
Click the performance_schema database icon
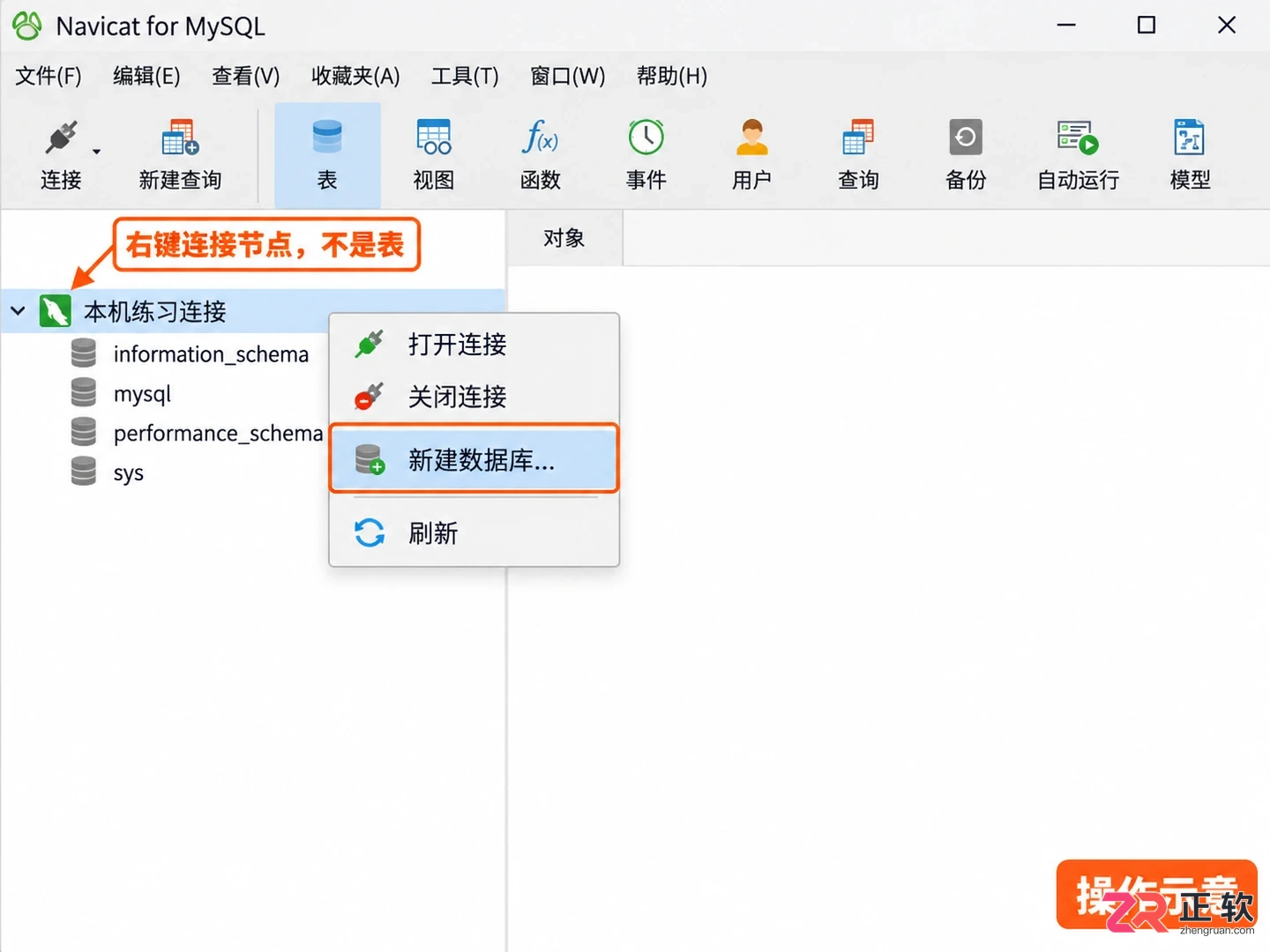click(x=84, y=433)
